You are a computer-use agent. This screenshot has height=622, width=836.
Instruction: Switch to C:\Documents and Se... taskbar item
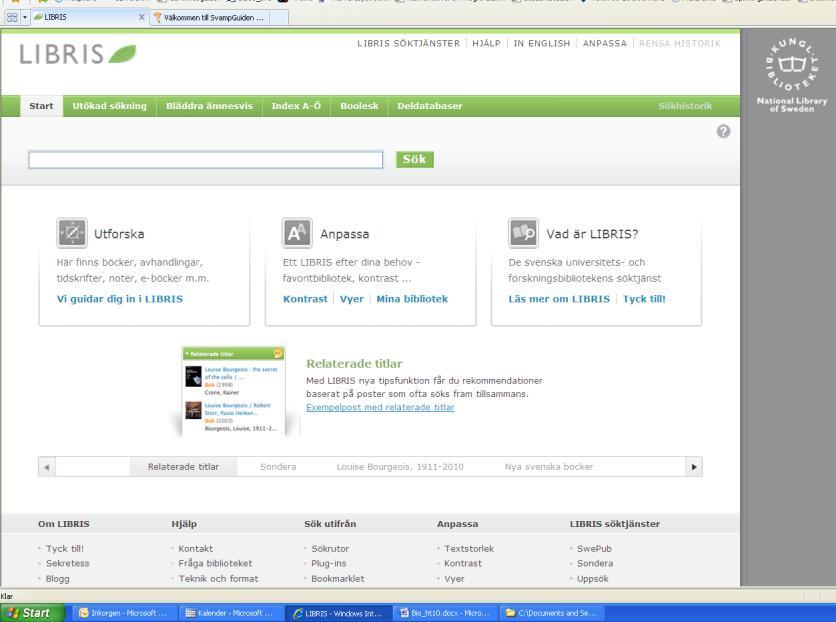point(552,613)
